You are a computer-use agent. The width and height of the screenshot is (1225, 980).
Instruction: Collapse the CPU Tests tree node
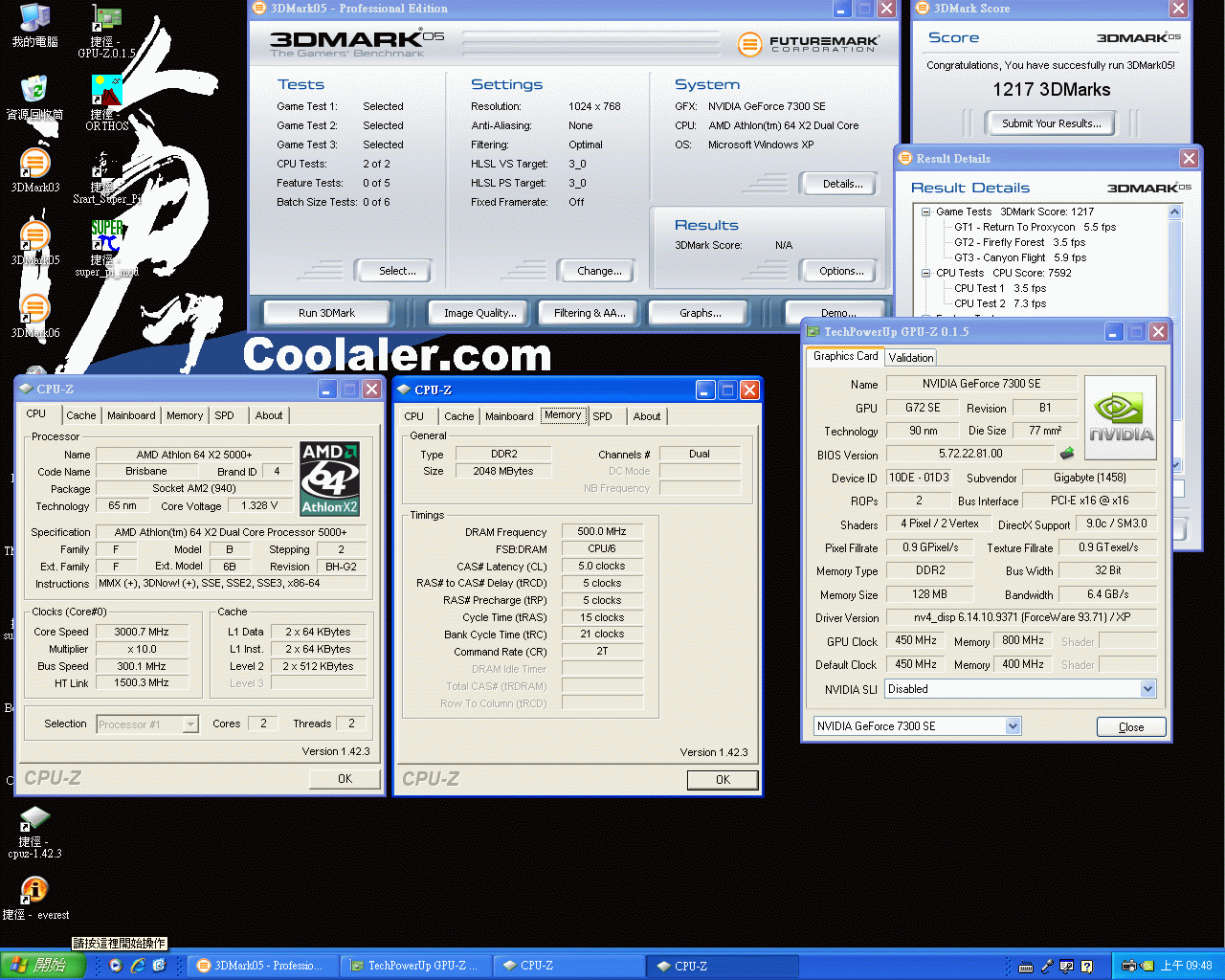pos(925,274)
